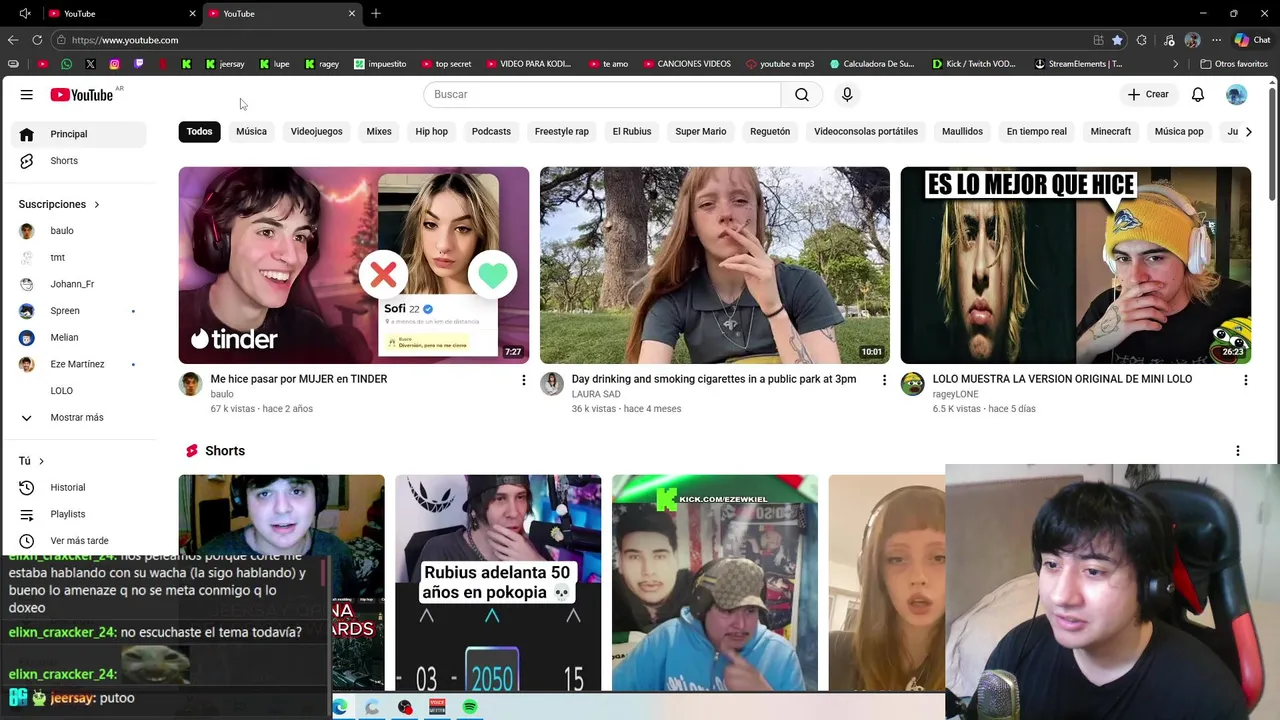Viewport: 1280px width, 720px height.
Task: Open the notifications bell
Action: coord(1197,94)
